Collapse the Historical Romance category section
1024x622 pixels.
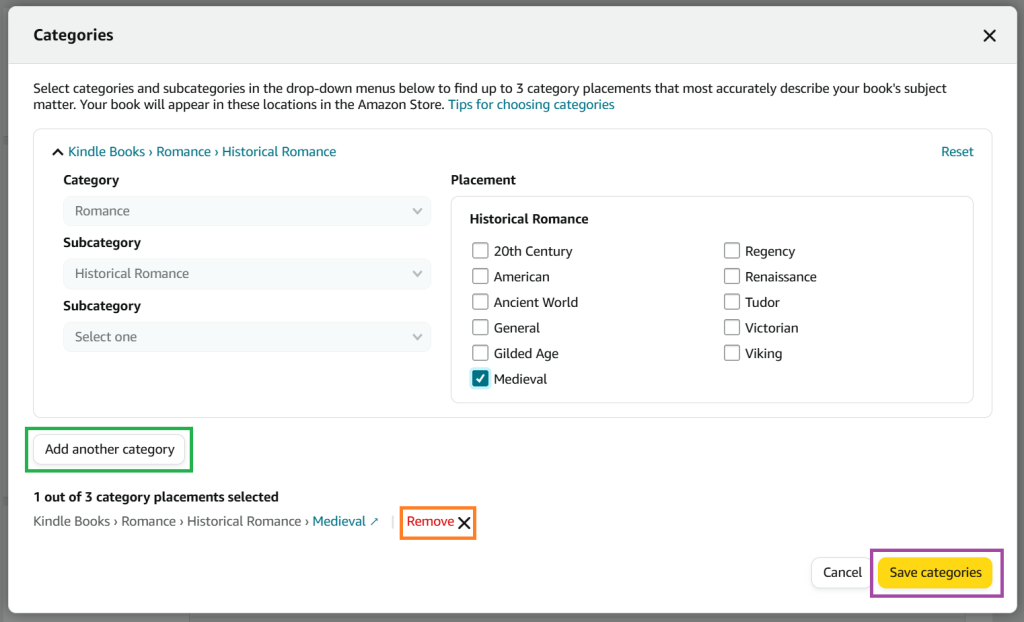(x=57, y=151)
